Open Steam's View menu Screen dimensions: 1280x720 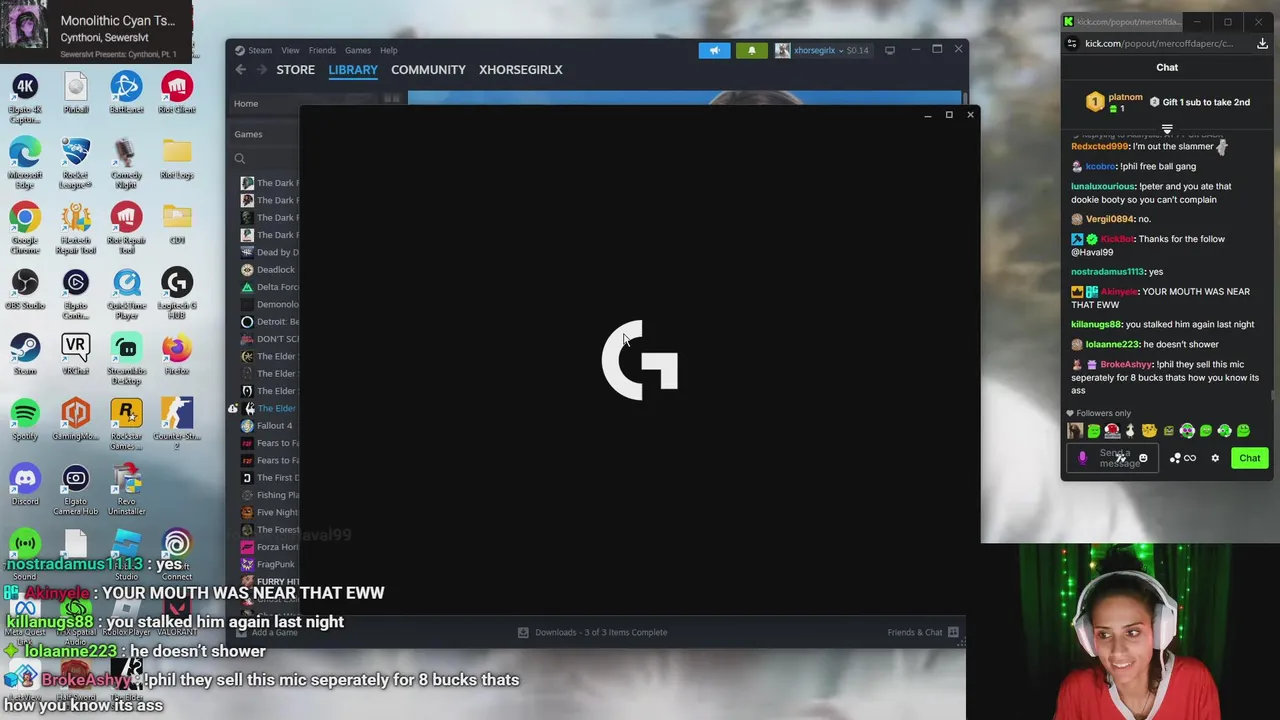click(290, 50)
